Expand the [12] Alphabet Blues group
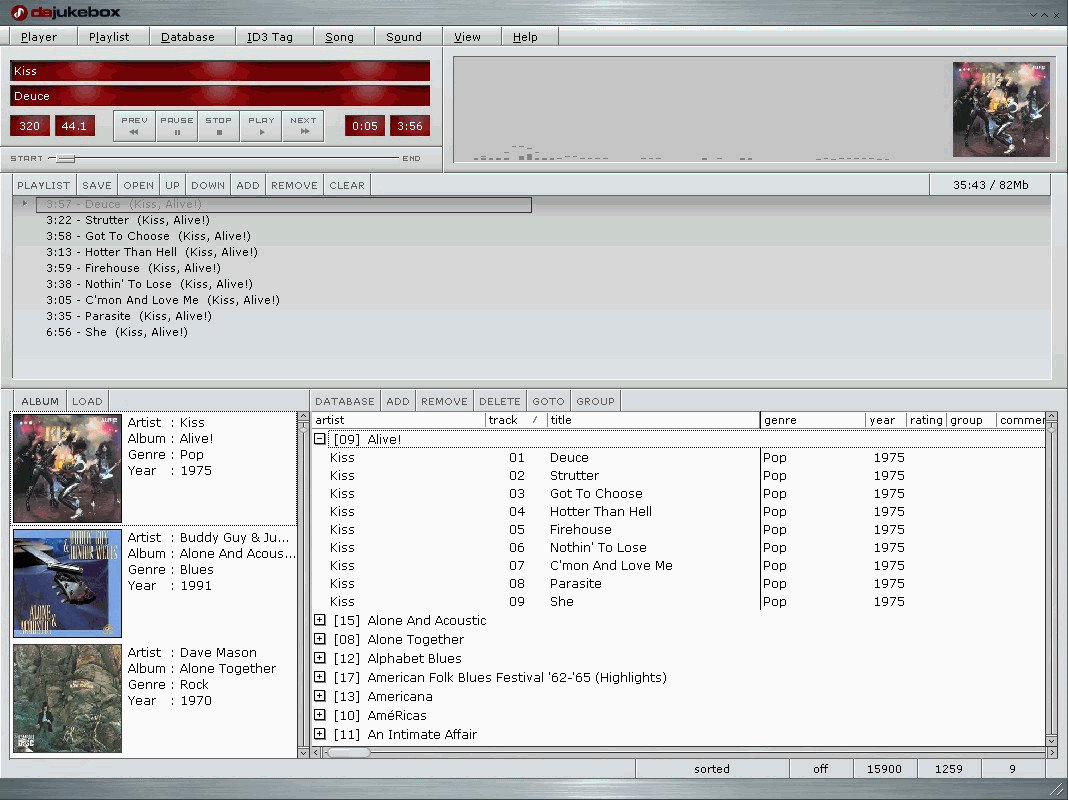 pyautogui.click(x=319, y=658)
